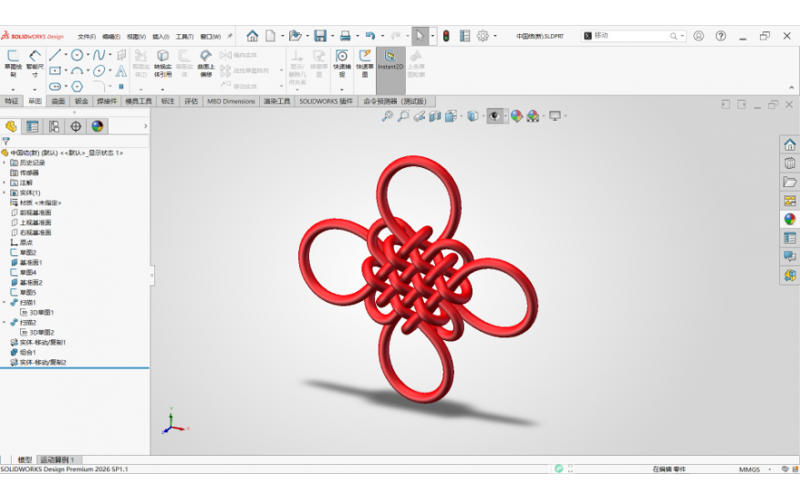Open the 文件(F) menu
Viewport: 800px width, 500px height.
[x=87, y=36]
